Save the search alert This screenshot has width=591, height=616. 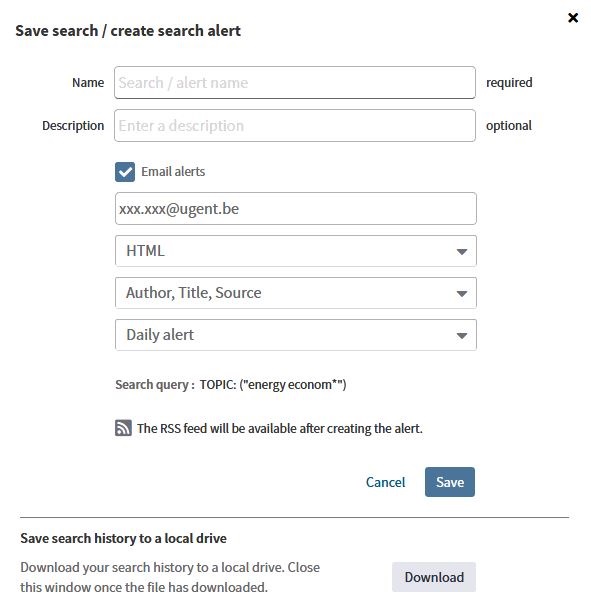coord(450,482)
